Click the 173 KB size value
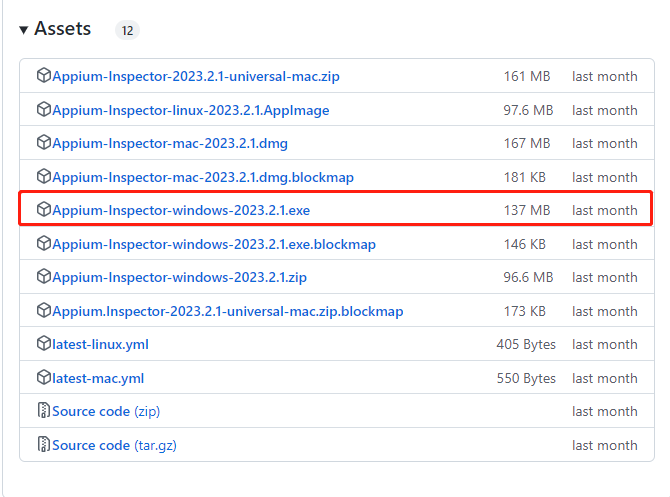The image size is (670, 497). tap(525, 312)
